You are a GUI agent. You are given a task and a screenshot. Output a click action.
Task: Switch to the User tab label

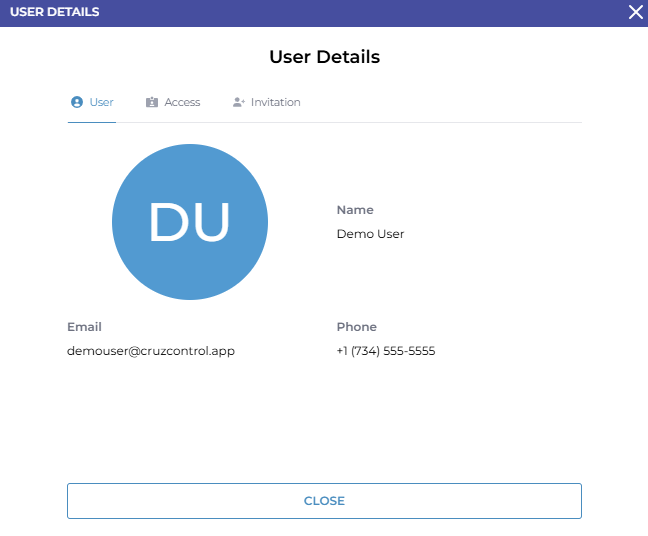pyautogui.click(x=101, y=102)
